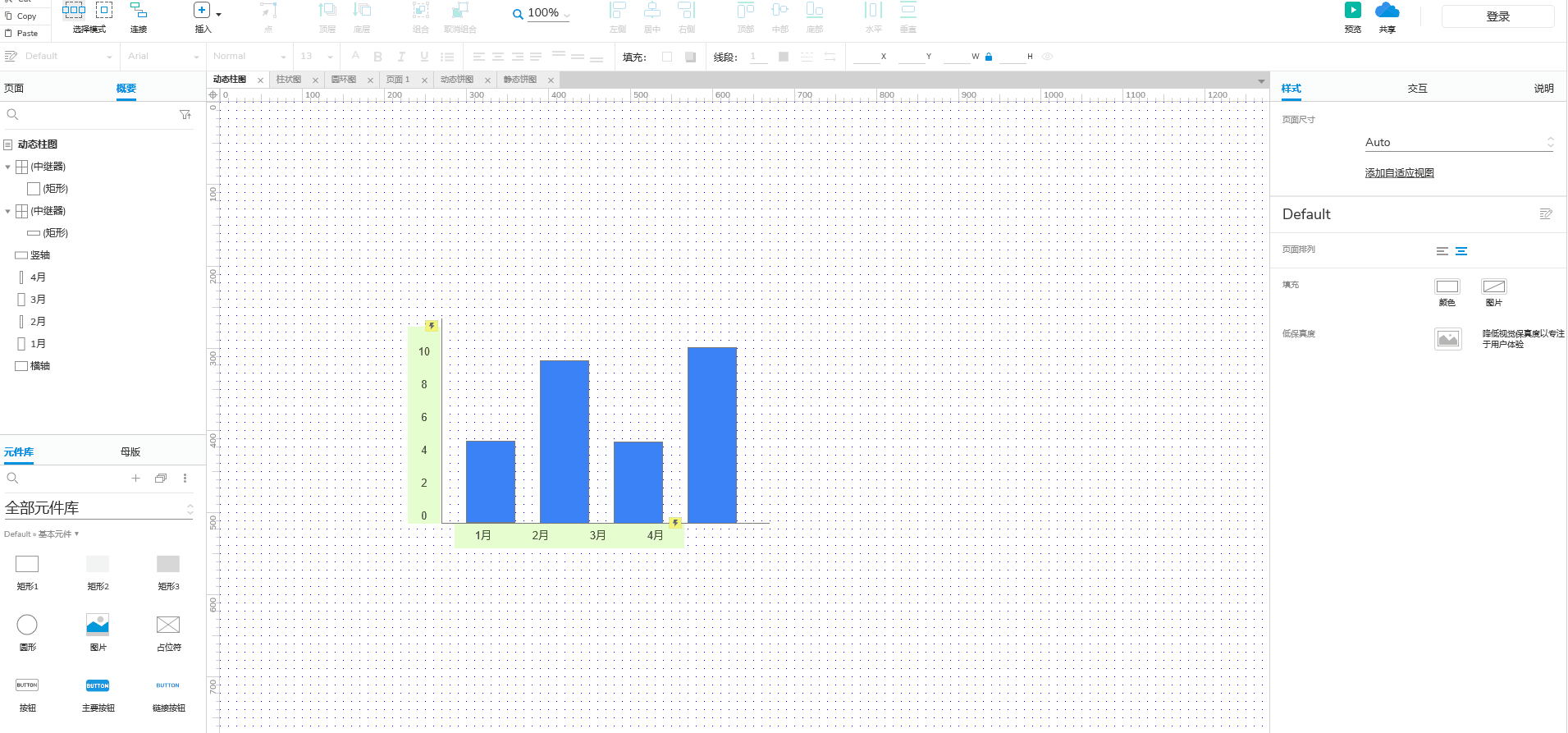
Task: Click the 取消组合 ungroup icon
Action: (x=460, y=11)
